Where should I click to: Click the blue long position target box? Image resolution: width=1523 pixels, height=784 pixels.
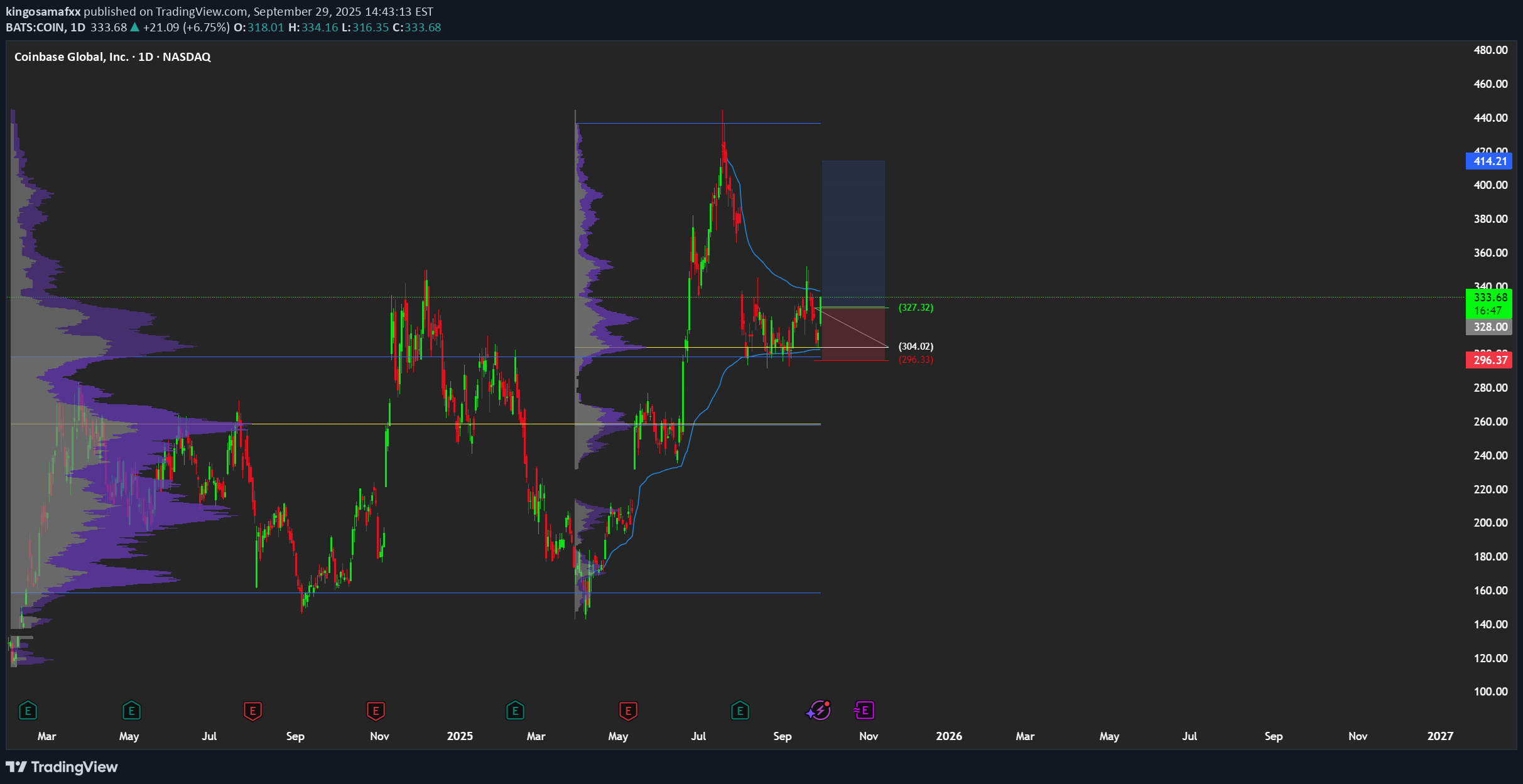(853, 232)
